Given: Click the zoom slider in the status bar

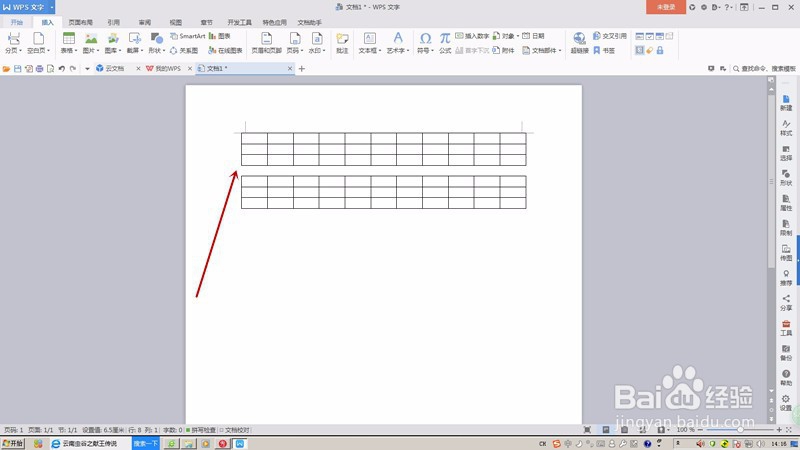Looking at the screenshot, I should pos(740,430).
